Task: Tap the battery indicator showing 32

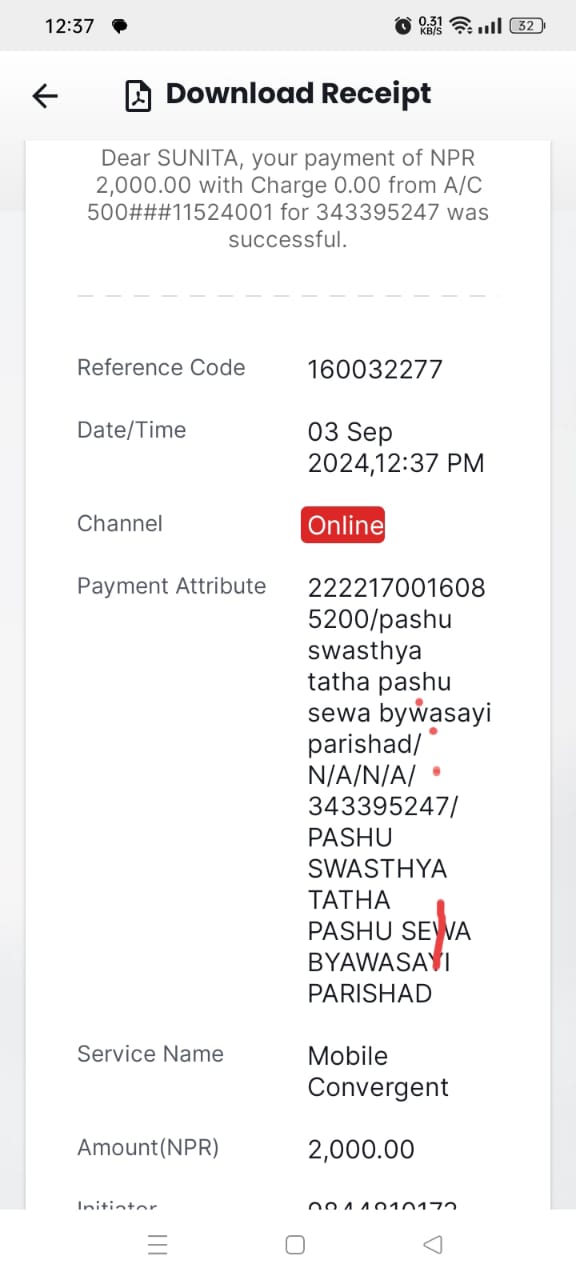Action: point(527,27)
